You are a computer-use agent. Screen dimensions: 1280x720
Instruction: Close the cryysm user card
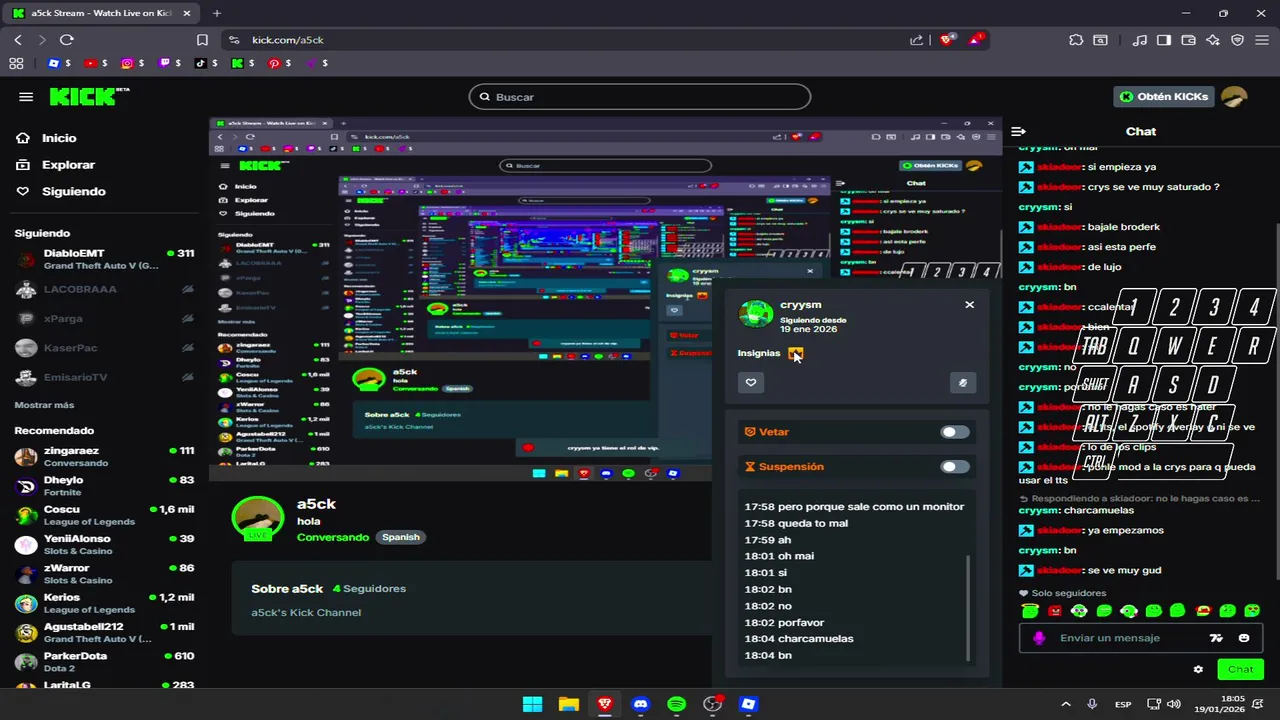[969, 304]
